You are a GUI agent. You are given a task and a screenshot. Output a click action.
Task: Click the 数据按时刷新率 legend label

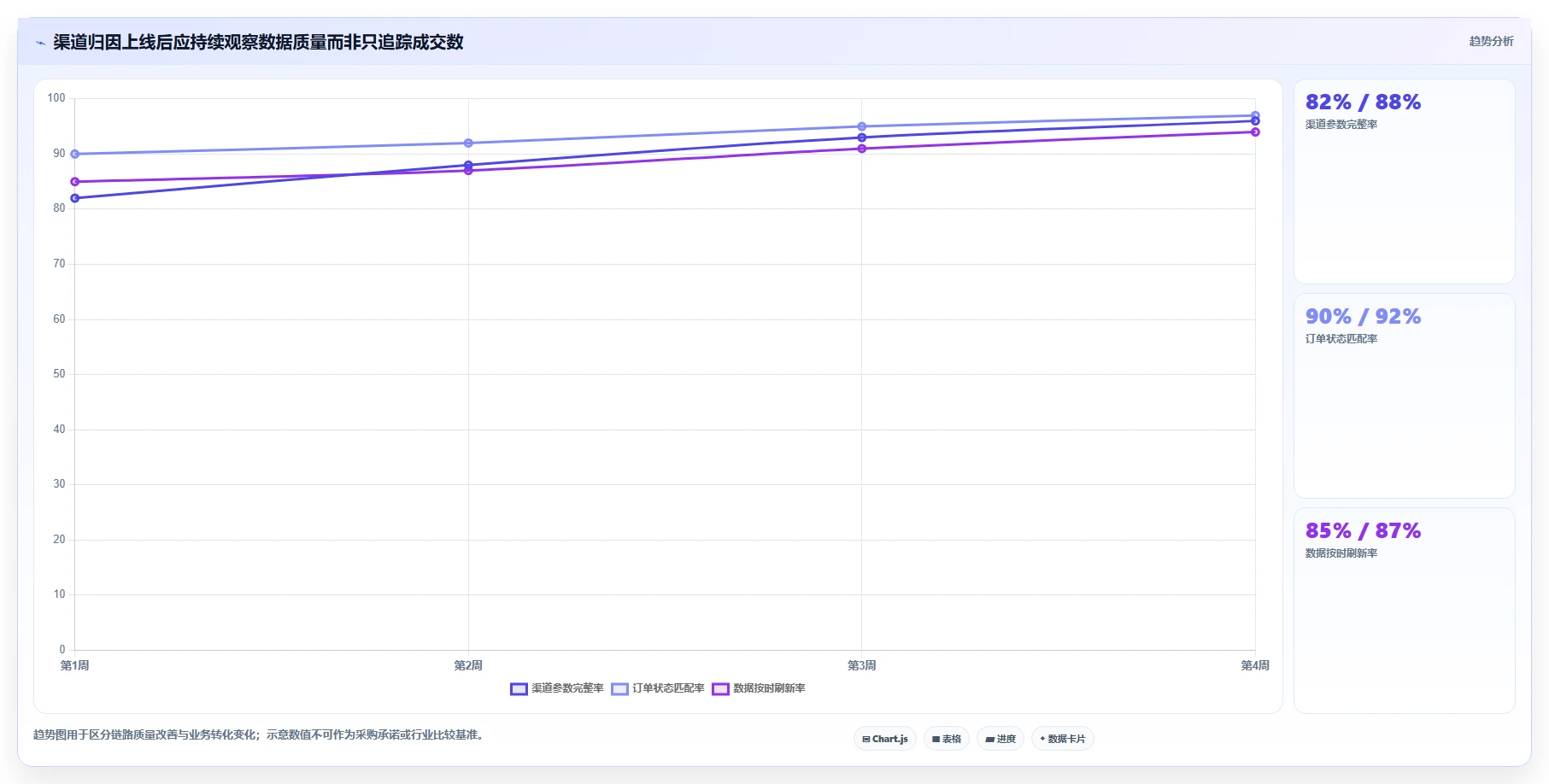tap(769, 688)
